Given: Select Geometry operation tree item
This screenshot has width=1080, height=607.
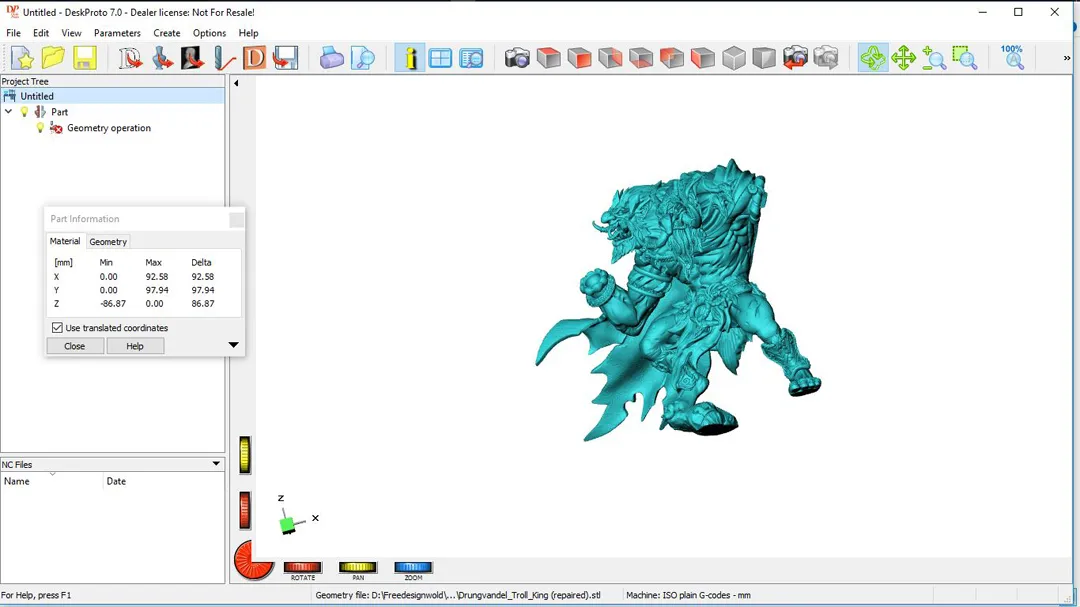Looking at the screenshot, I should pyautogui.click(x=109, y=128).
